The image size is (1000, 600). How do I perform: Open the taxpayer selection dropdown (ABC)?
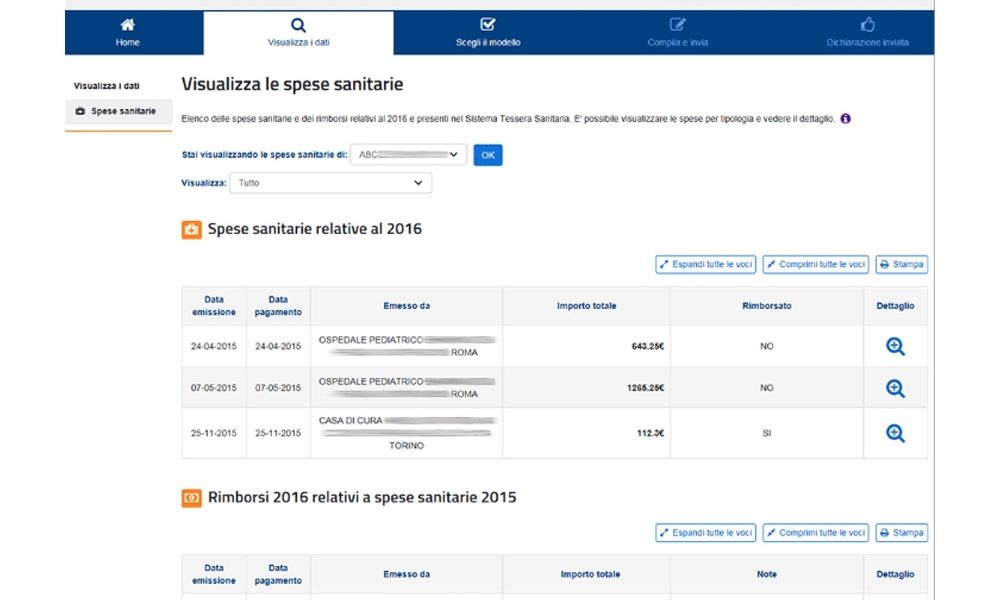coord(409,155)
